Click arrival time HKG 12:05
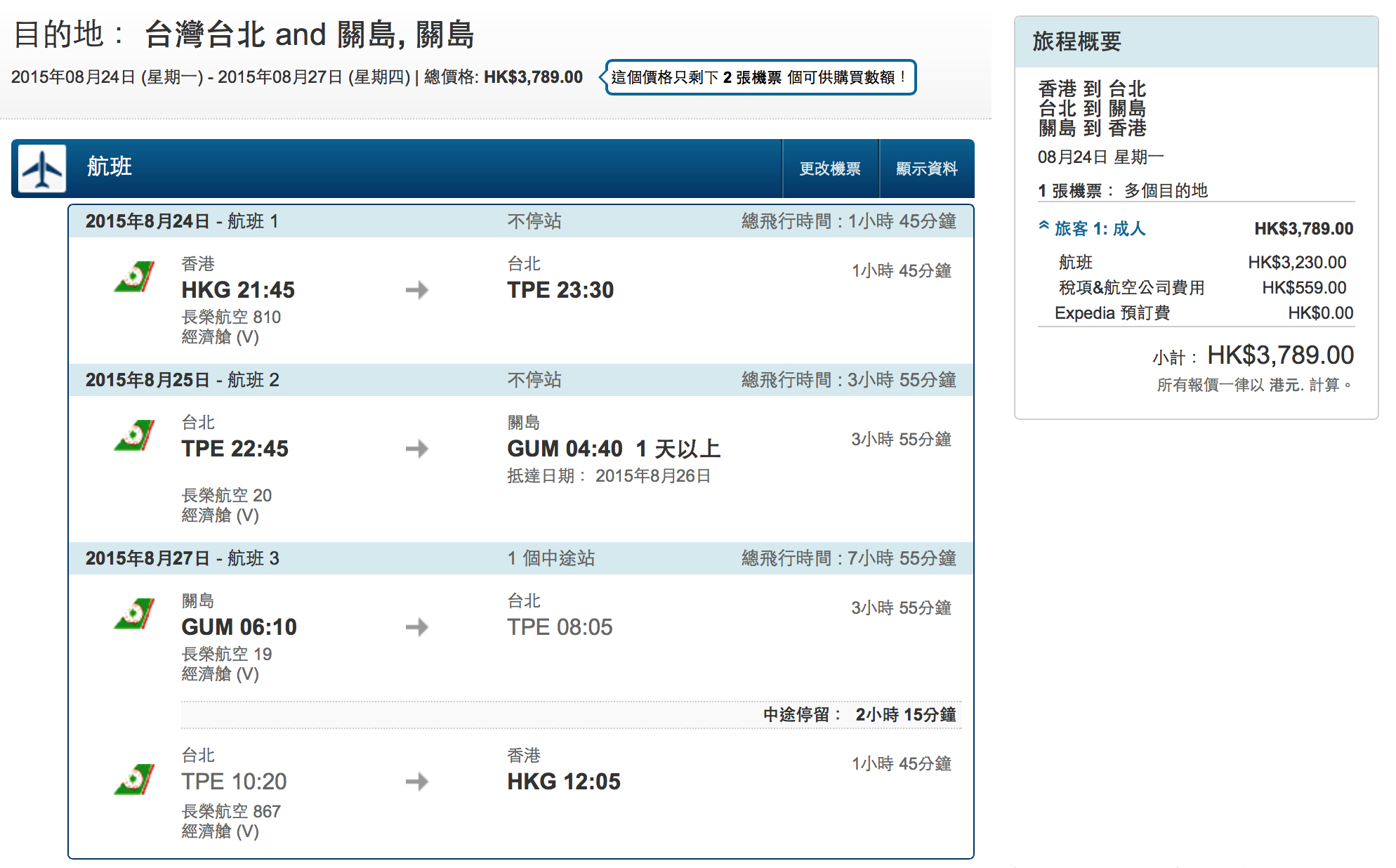This screenshot has width=1396, height=868. pyautogui.click(x=564, y=782)
